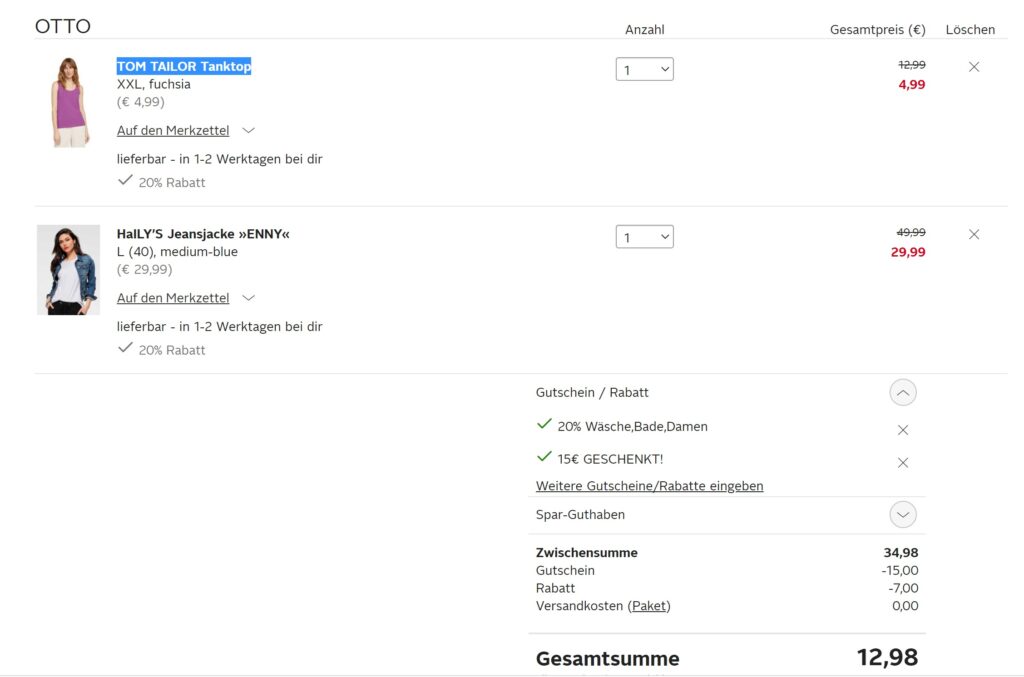This screenshot has width=1024, height=677.
Task: Click the Versandkosten amount 0,00
Action: tap(905, 606)
